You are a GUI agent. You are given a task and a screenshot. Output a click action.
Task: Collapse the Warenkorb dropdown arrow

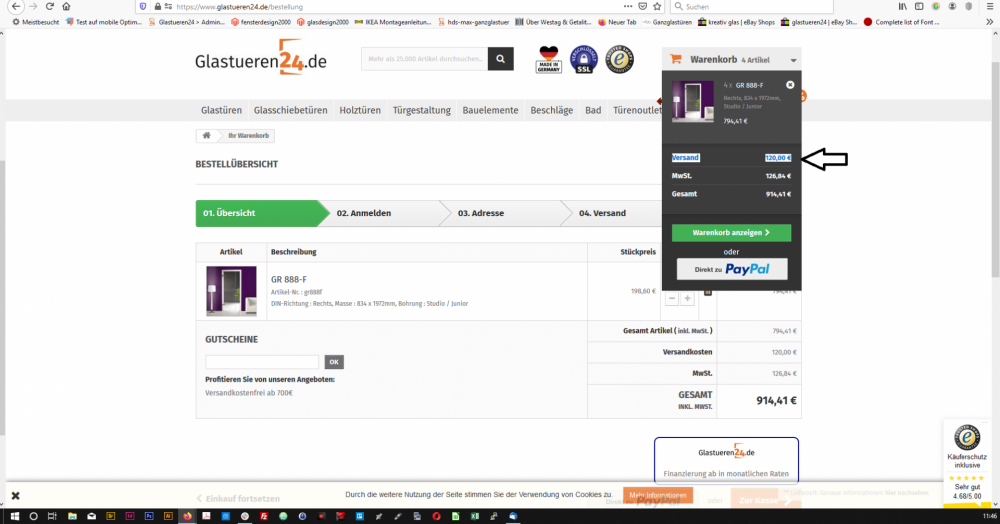click(793, 61)
